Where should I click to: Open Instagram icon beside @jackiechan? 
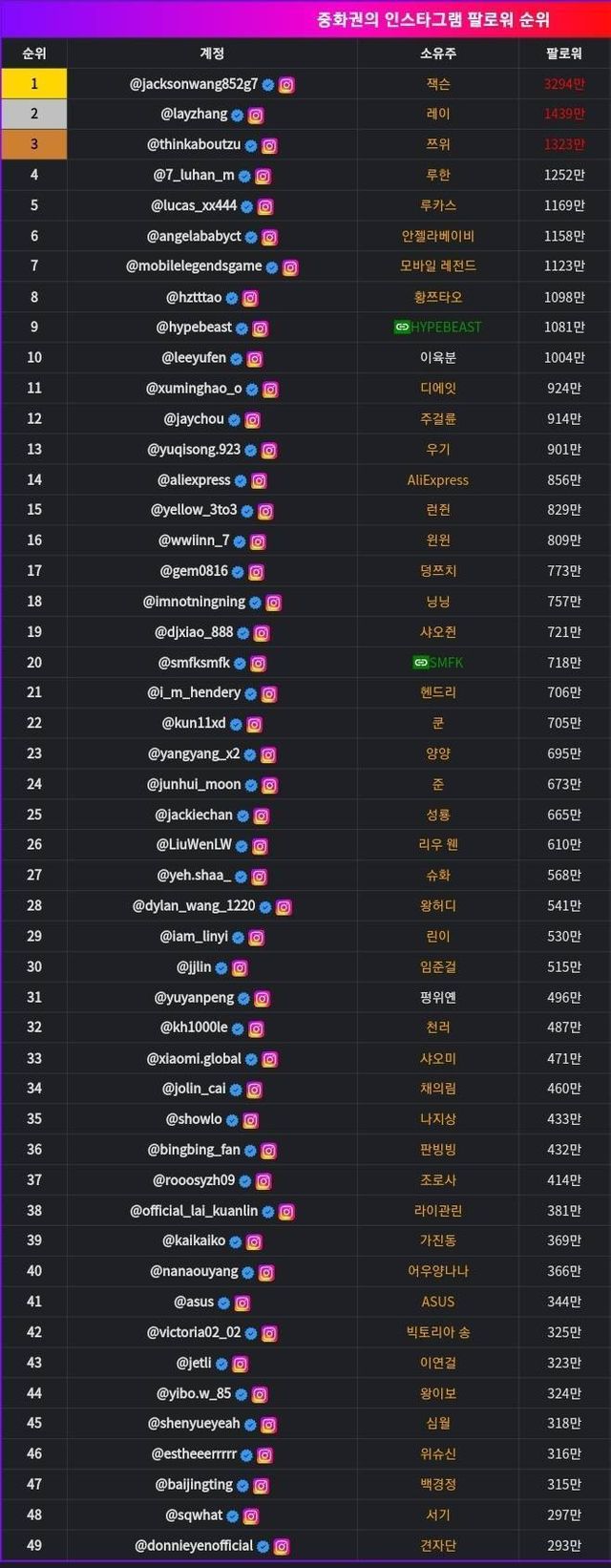pyautogui.click(x=262, y=816)
